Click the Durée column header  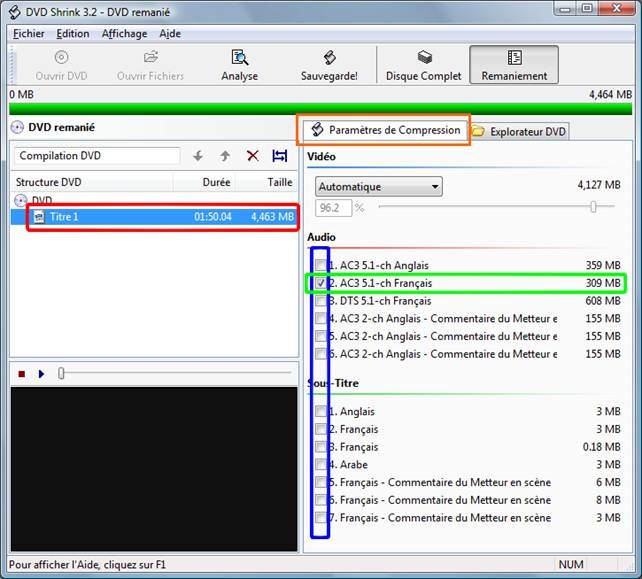coord(205,182)
